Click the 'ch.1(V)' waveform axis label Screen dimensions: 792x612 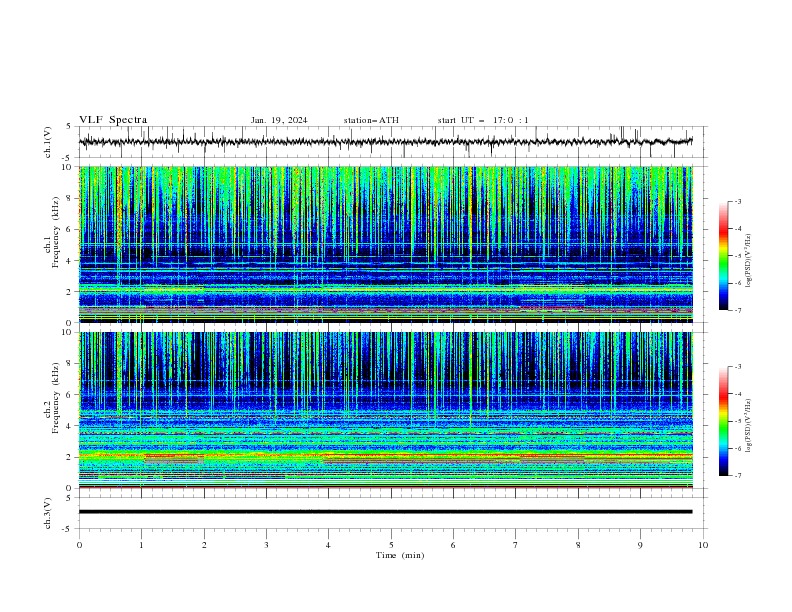click(x=48, y=142)
